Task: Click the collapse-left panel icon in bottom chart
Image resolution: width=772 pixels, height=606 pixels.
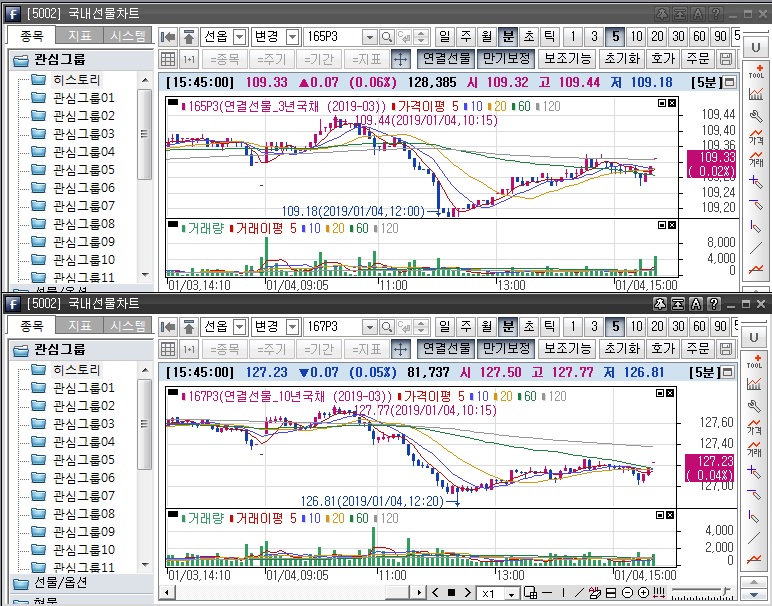Action: point(168,326)
